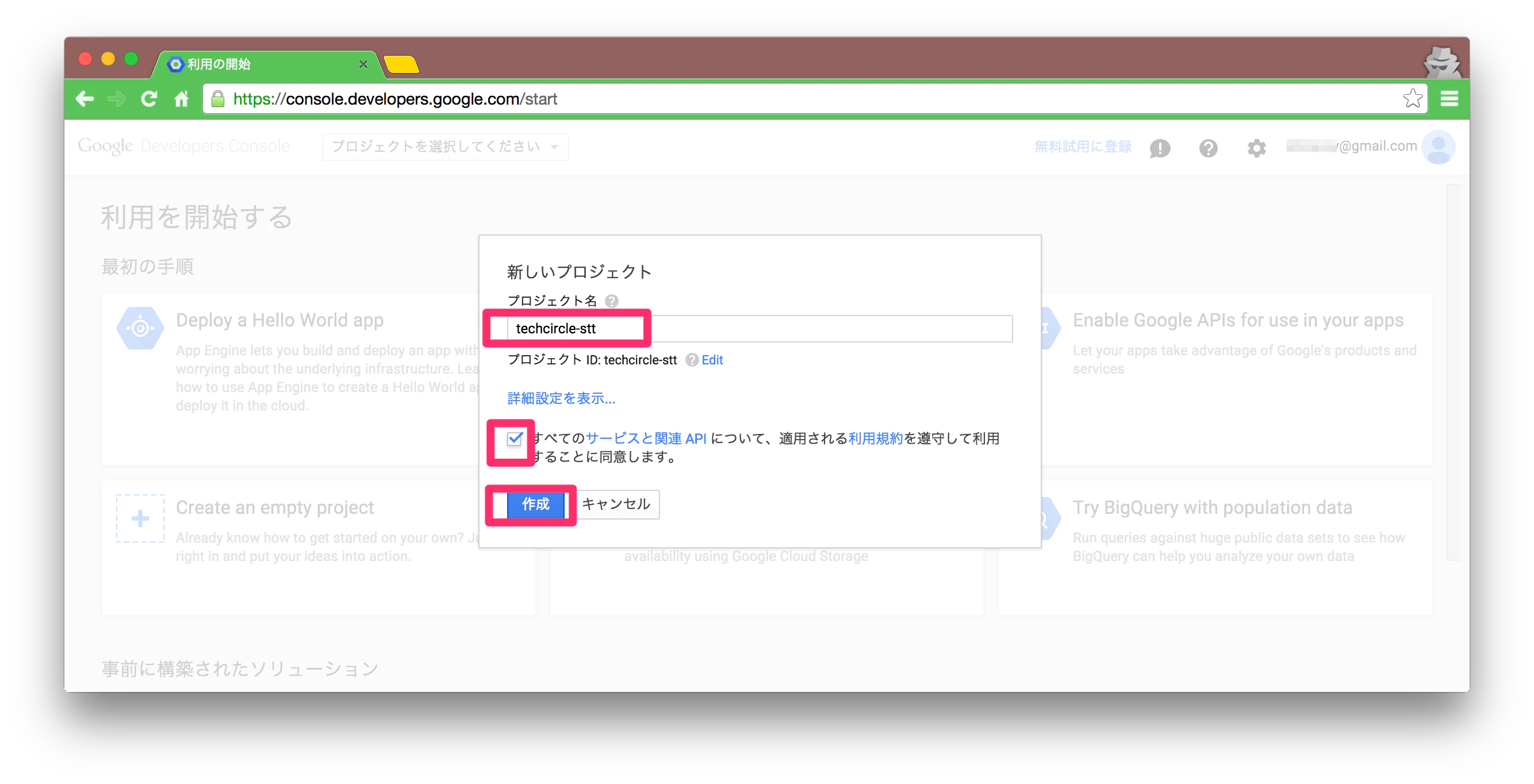Close the 利用の開始 tab
Viewport: 1534px width, 784px height.
click(363, 64)
